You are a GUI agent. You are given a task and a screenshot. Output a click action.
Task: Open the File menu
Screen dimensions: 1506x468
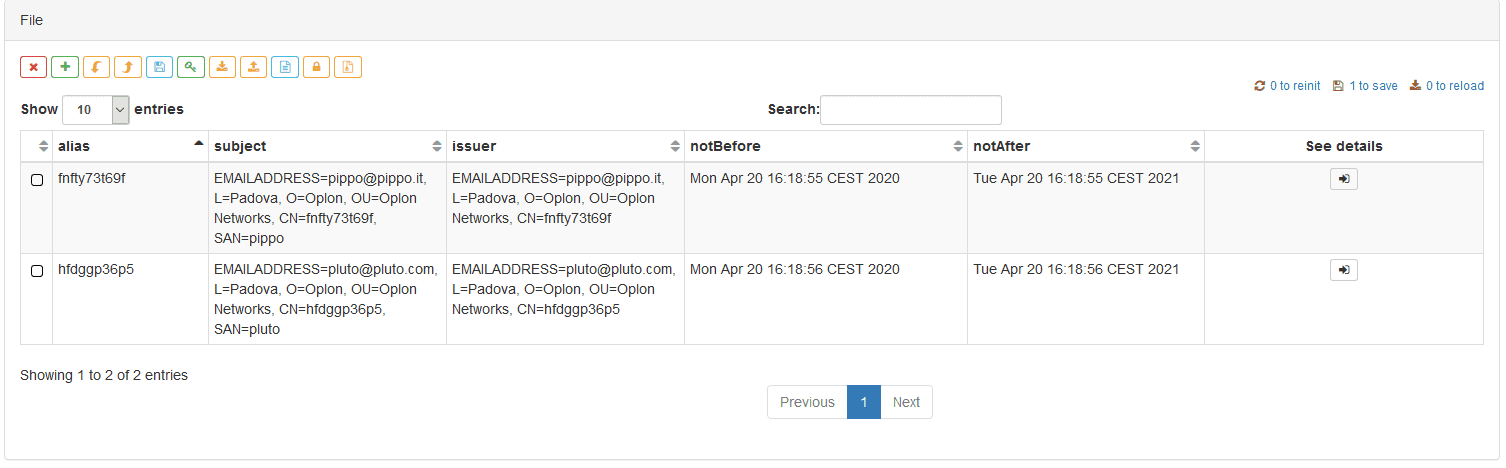[x=31, y=20]
